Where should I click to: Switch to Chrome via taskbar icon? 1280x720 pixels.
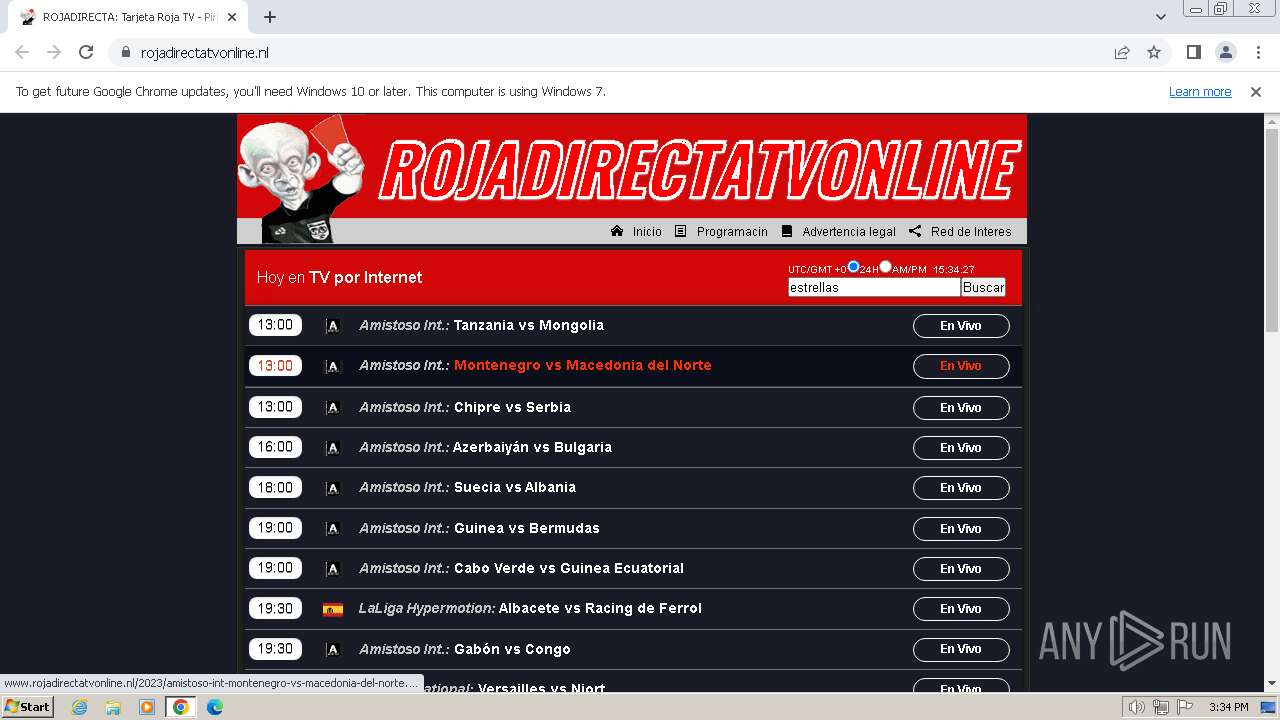coord(181,707)
